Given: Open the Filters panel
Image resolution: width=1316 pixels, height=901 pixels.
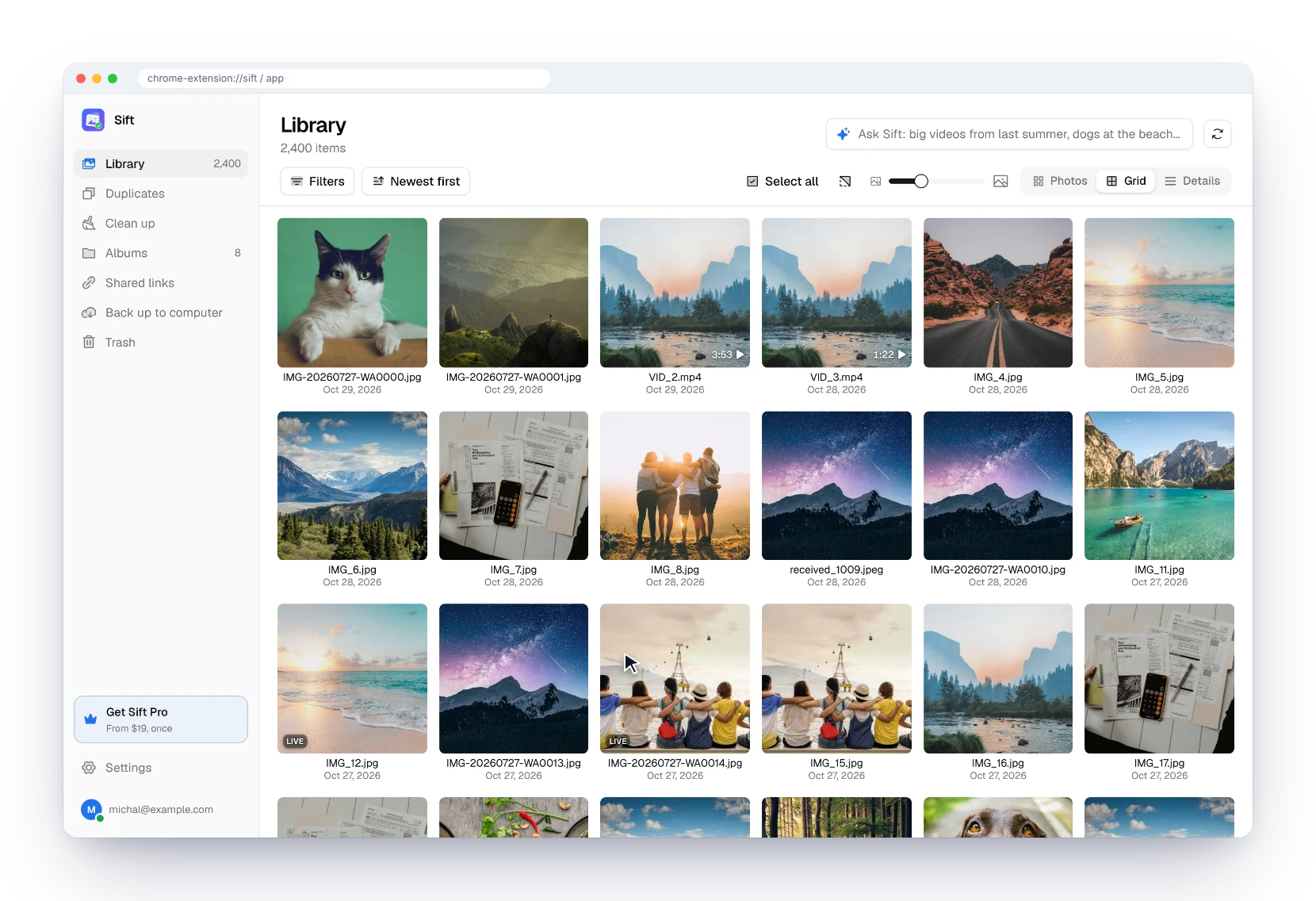Looking at the screenshot, I should 317,182.
